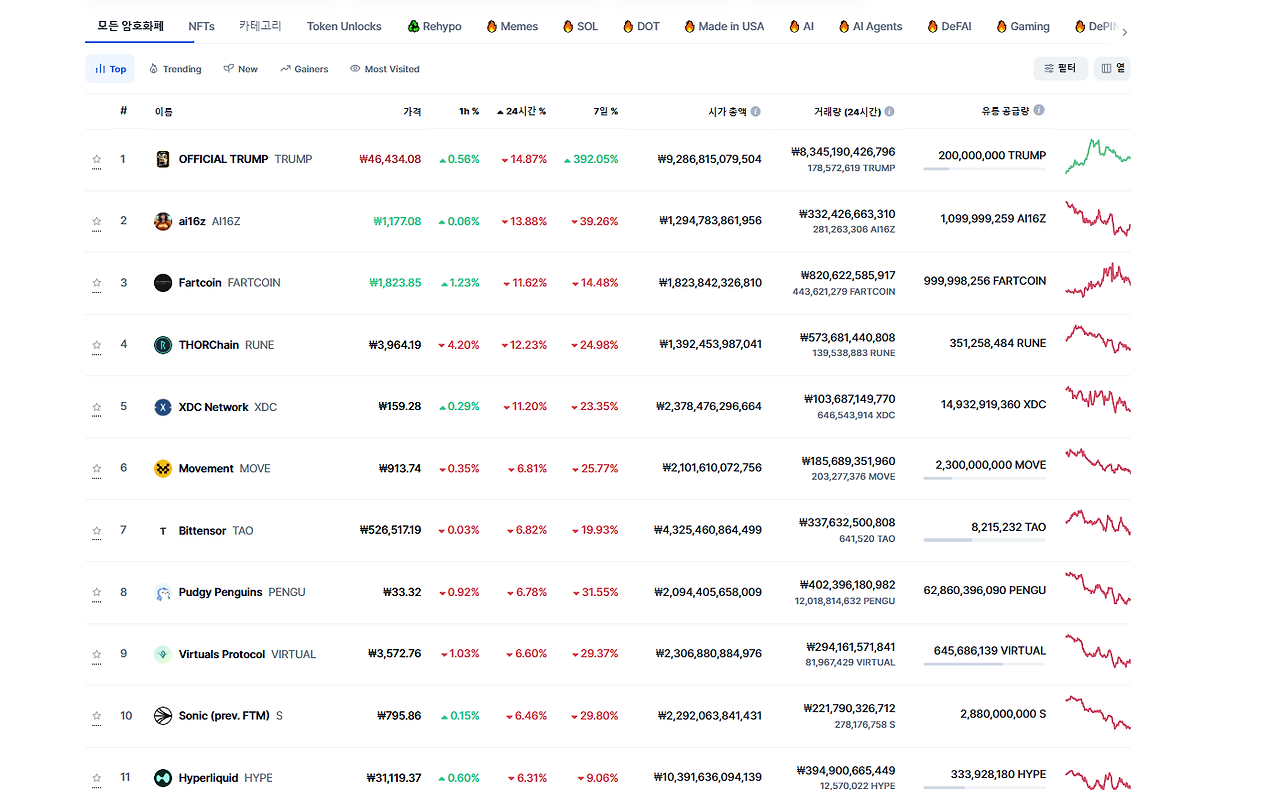This screenshot has width=1280, height=790.
Task: Click the Virtuals Protocol logo icon
Action: pyautogui.click(x=163, y=654)
